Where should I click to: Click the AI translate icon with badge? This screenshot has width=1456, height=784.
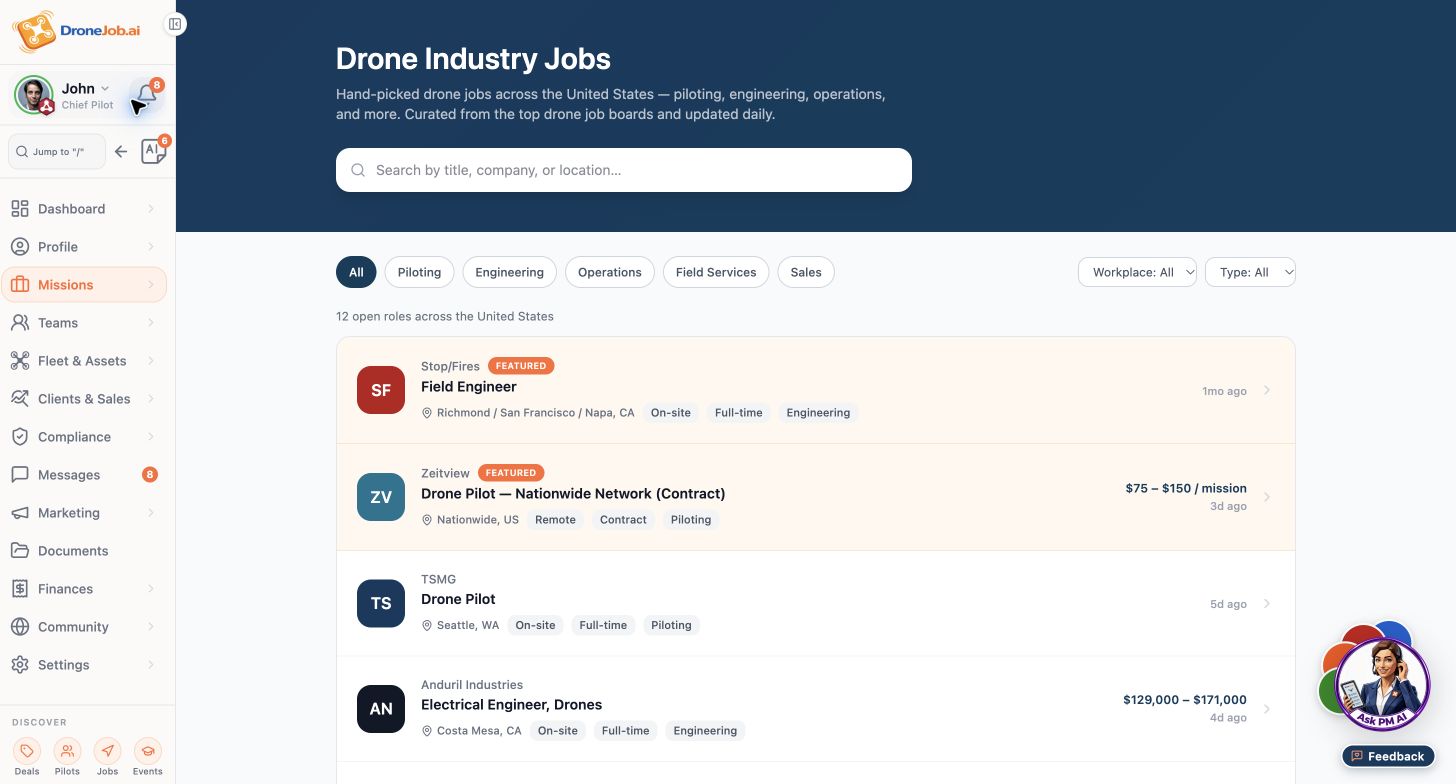click(x=153, y=151)
